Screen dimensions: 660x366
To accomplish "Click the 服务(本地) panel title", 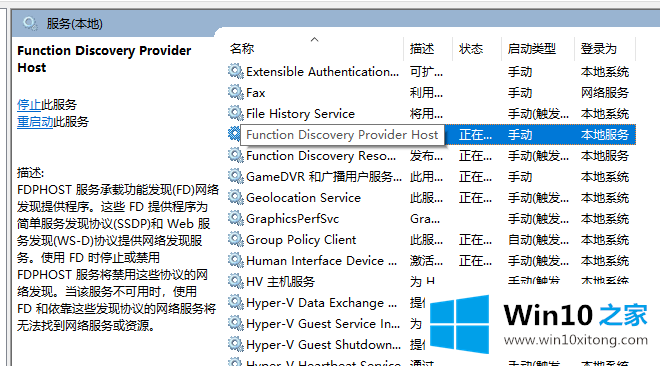I will (75, 24).
